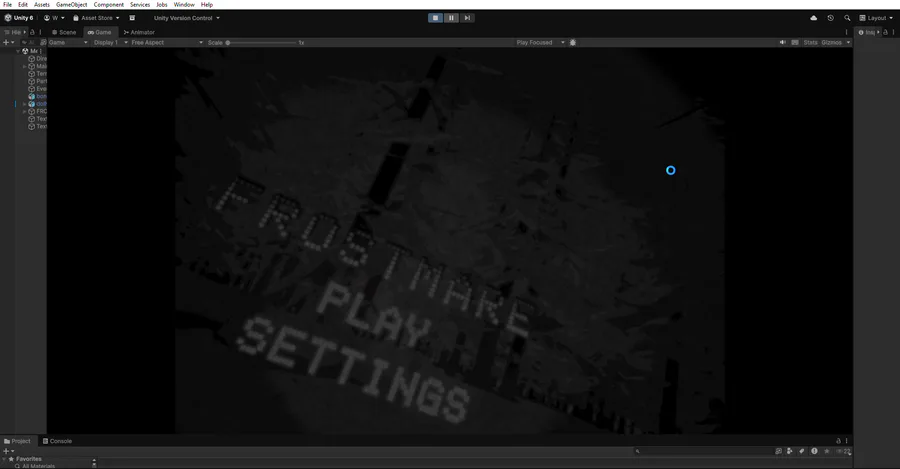
Task: Toggle the shortcuts keyboard icon
Action: click(795, 42)
